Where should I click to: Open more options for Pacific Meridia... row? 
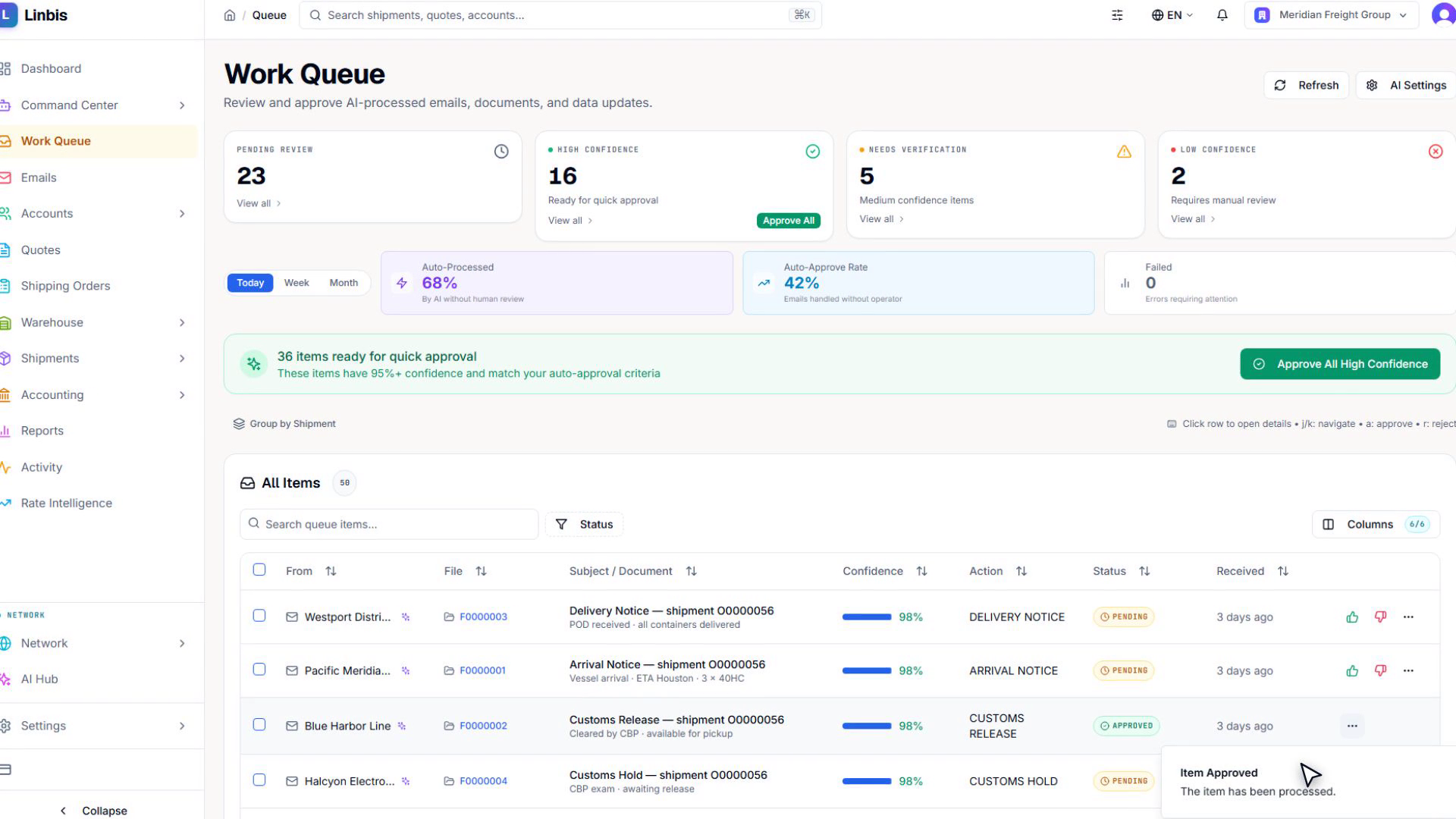1408,671
